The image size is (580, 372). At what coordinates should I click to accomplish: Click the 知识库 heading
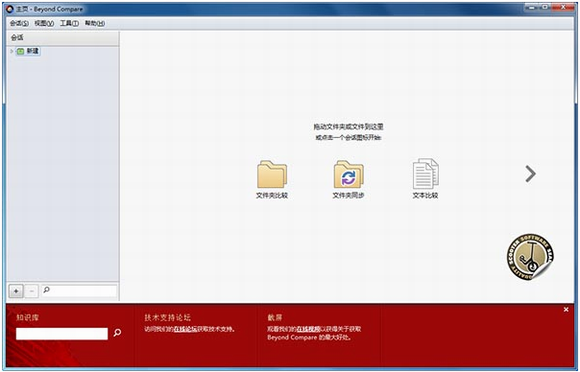[27, 318]
